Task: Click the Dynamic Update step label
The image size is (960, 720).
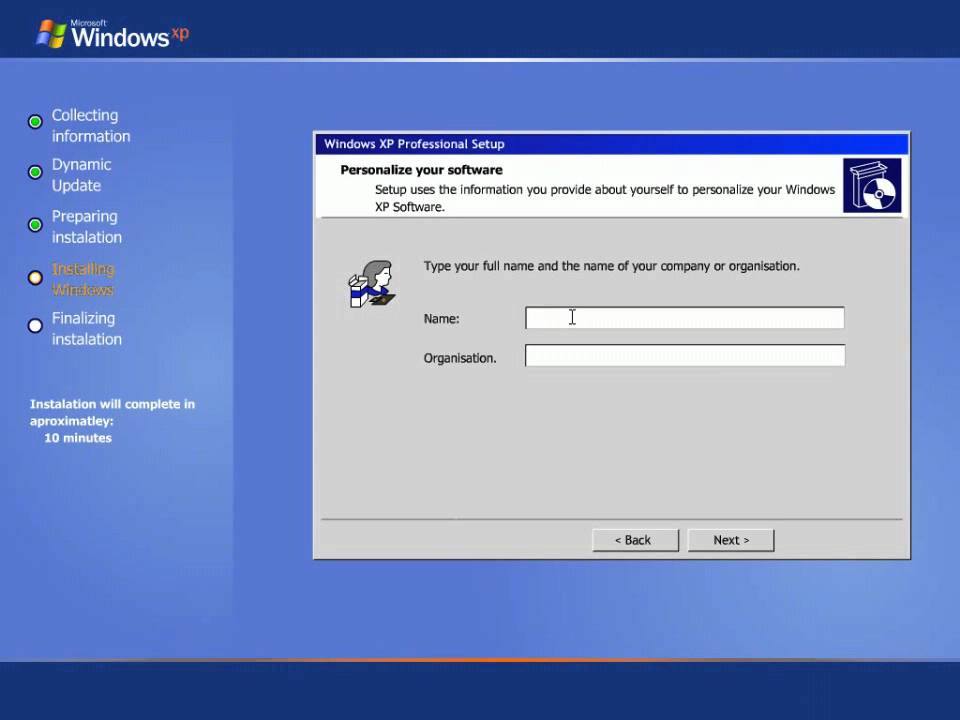Action: (x=81, y=175)
